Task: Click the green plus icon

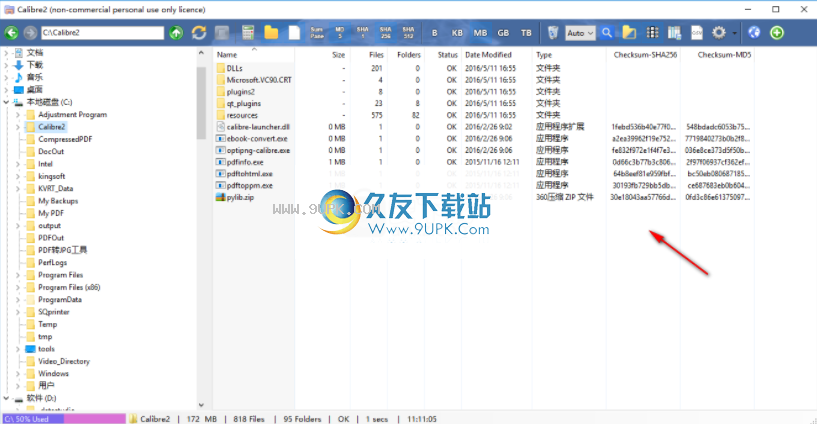Action: pos(777,33)
